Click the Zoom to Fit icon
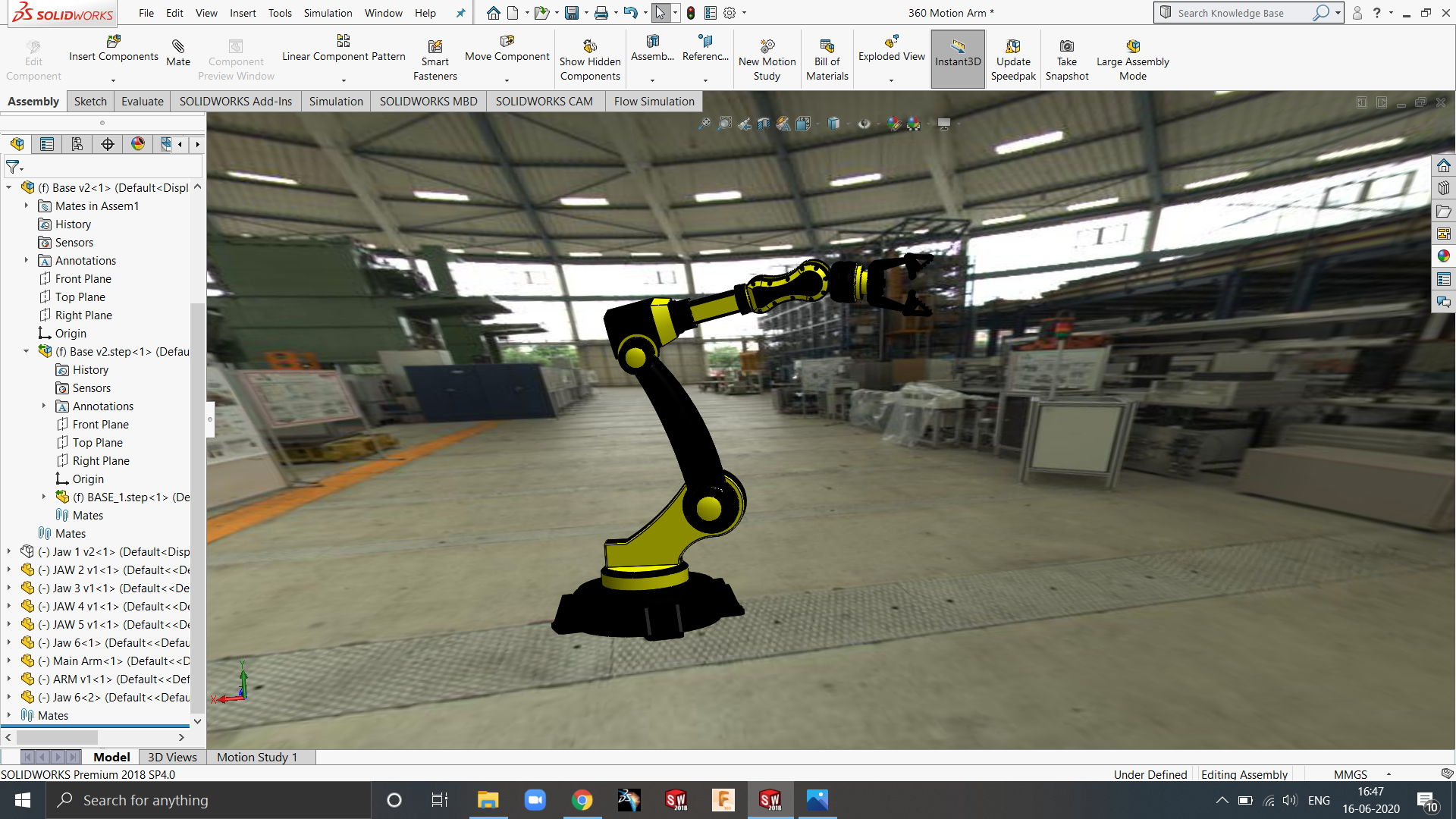The height and width of the screenshot is (819, 1456). point(704,124)
